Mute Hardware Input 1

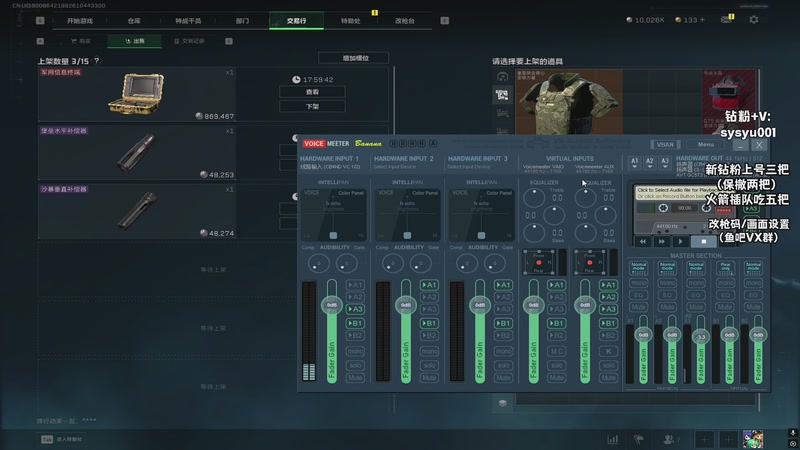coord(355,378)
